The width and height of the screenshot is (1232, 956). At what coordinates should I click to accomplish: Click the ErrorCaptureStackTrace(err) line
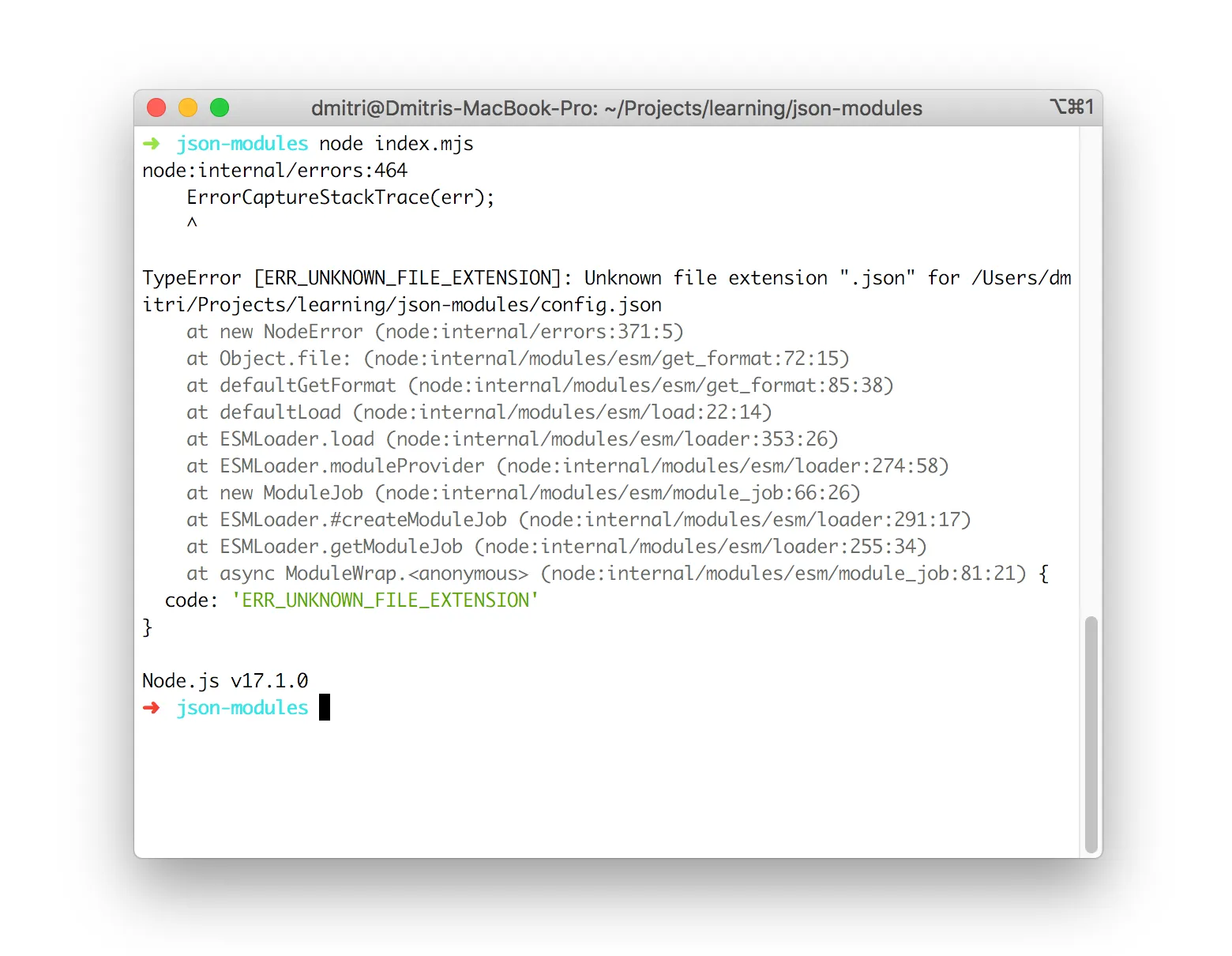[340, 197]
